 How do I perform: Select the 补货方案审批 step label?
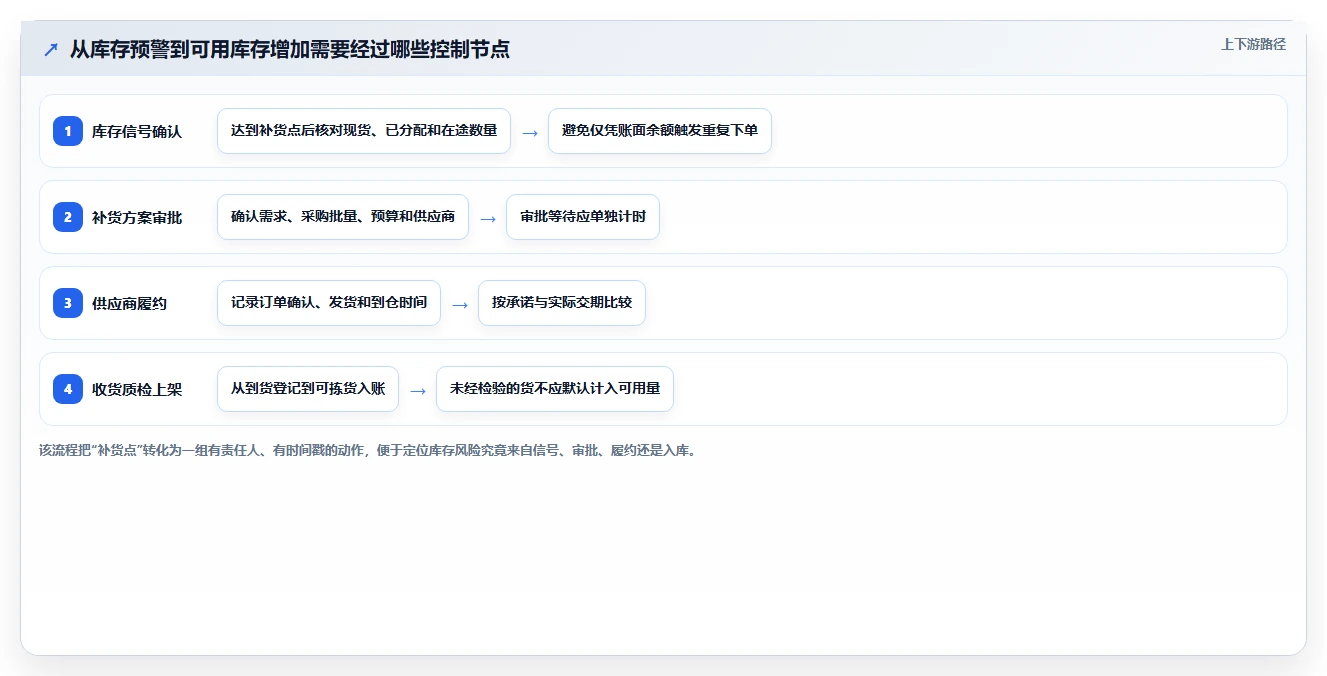(137, 217)
